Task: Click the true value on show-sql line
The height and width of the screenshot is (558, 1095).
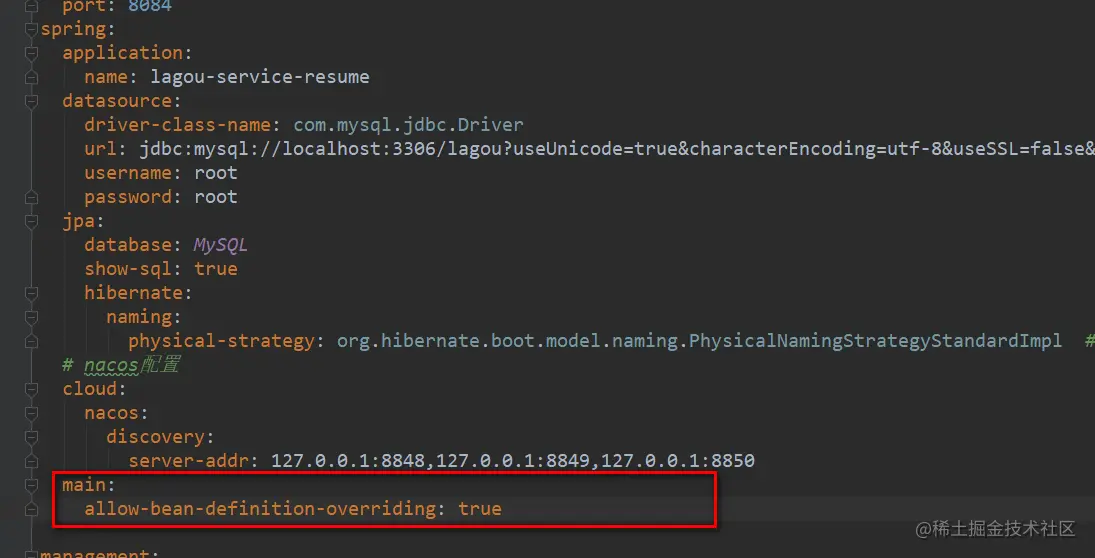Action: [x=216, y=270]
